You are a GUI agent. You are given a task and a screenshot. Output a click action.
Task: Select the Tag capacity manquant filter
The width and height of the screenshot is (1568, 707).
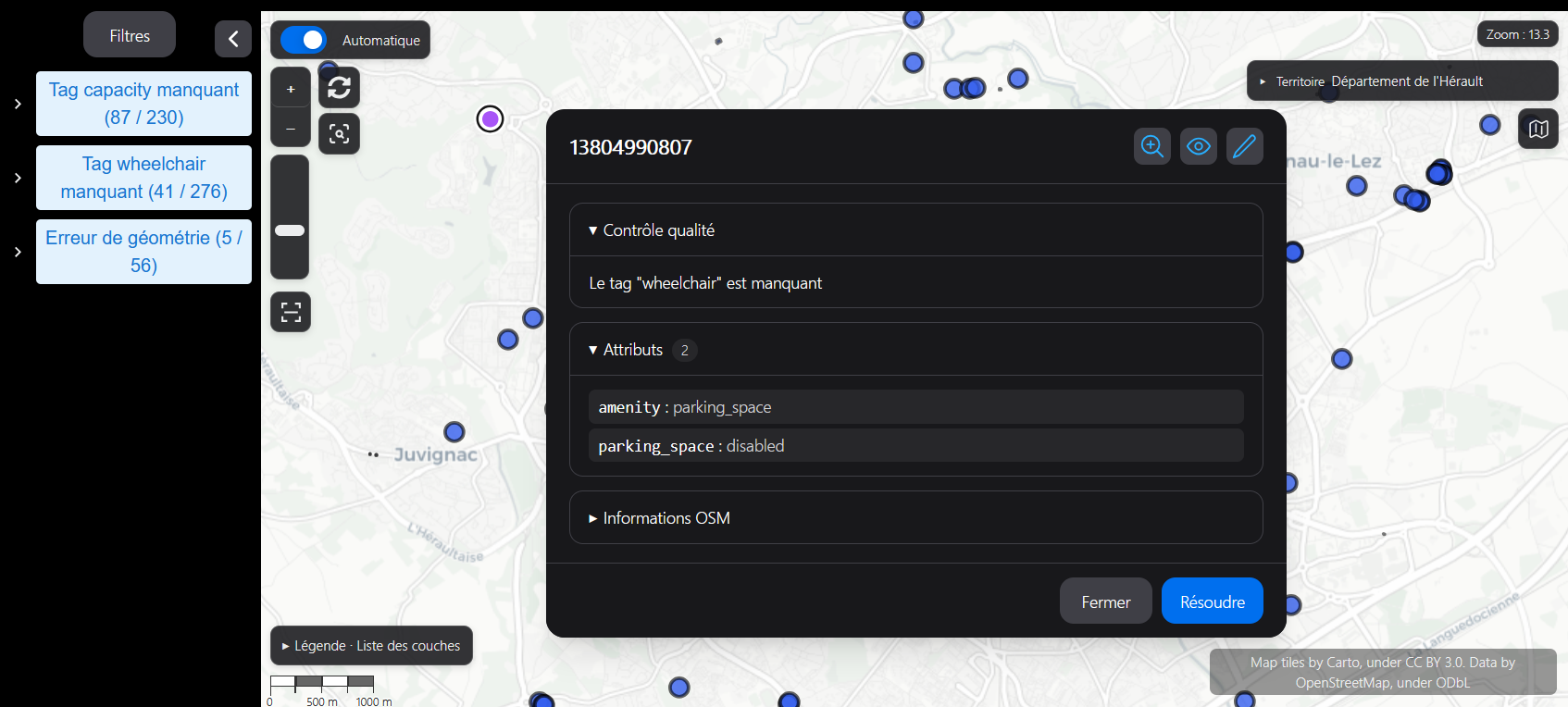(x=143, y=104)
